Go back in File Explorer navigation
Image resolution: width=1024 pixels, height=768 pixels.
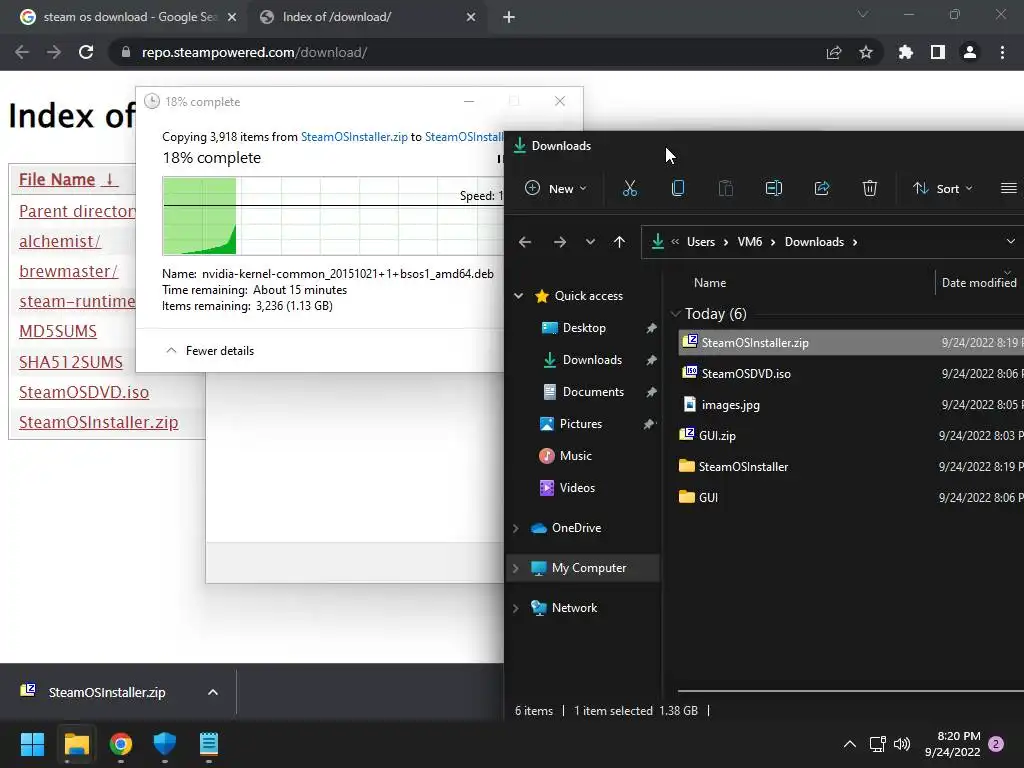(x=524, y=242)
